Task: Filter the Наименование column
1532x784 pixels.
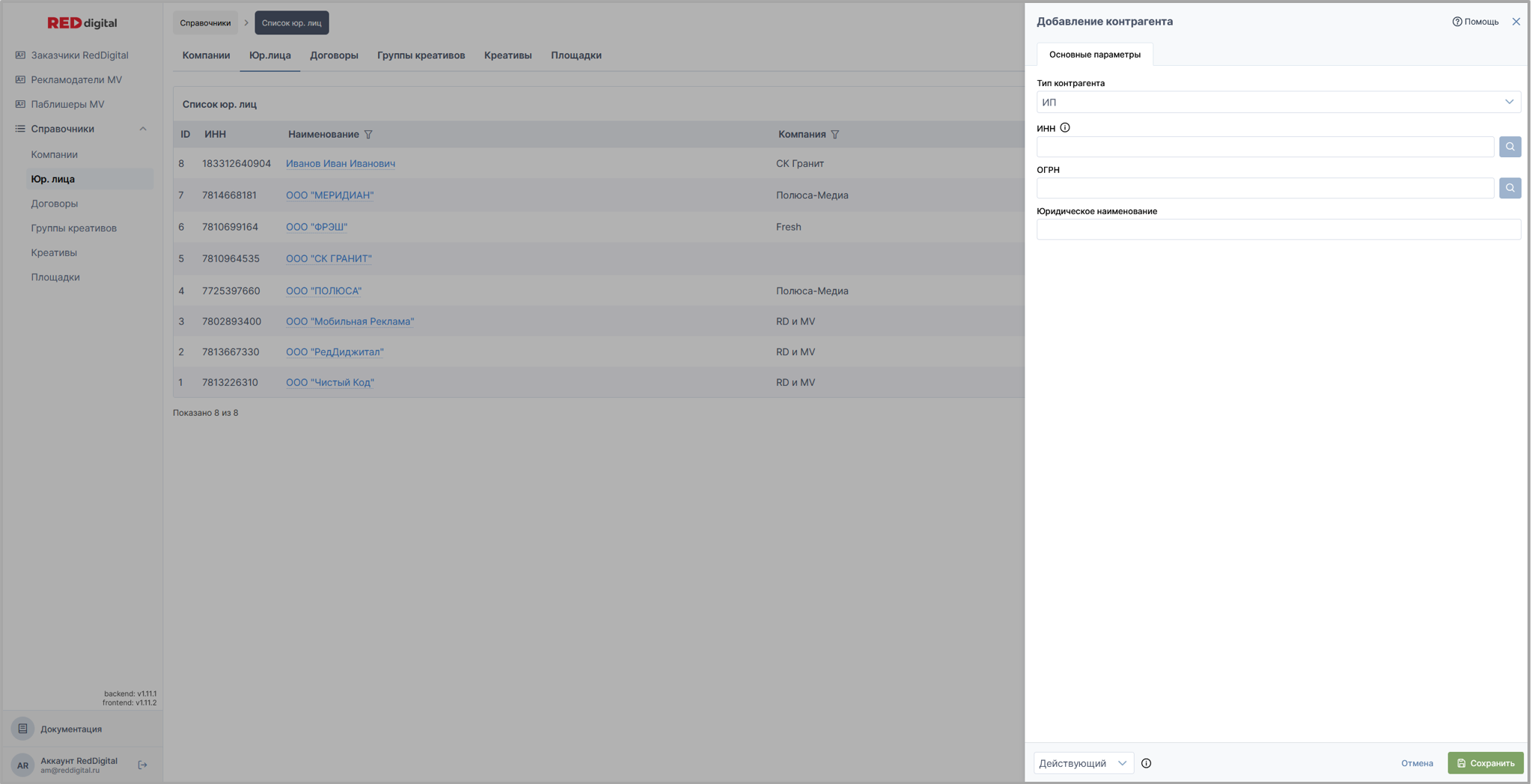Action: click(368, 135)
